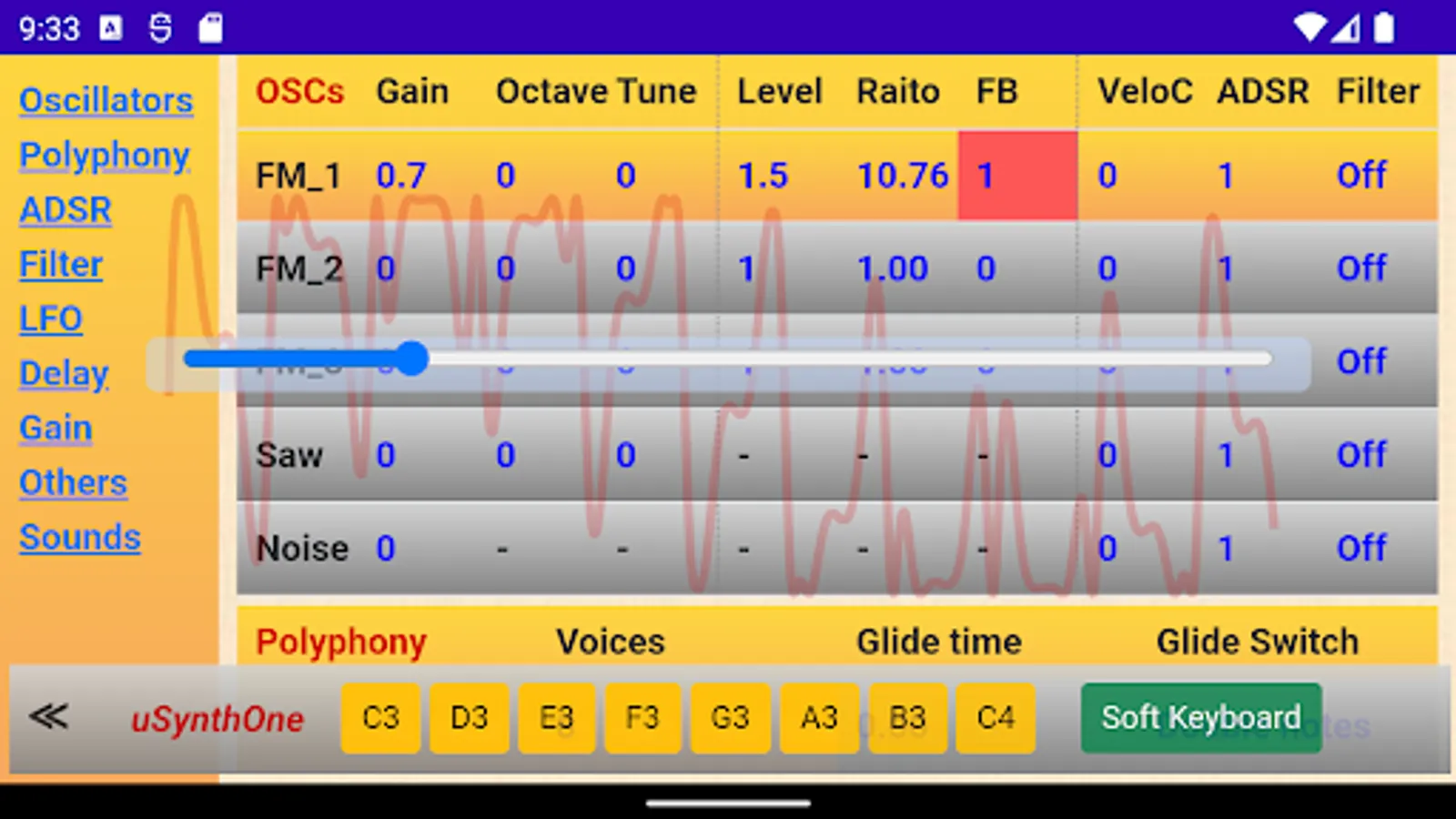Viewport: 1456px width, 819px height.
Task: Toggle the Noise oscillator Filter setting
Action: click(1361, 547)
